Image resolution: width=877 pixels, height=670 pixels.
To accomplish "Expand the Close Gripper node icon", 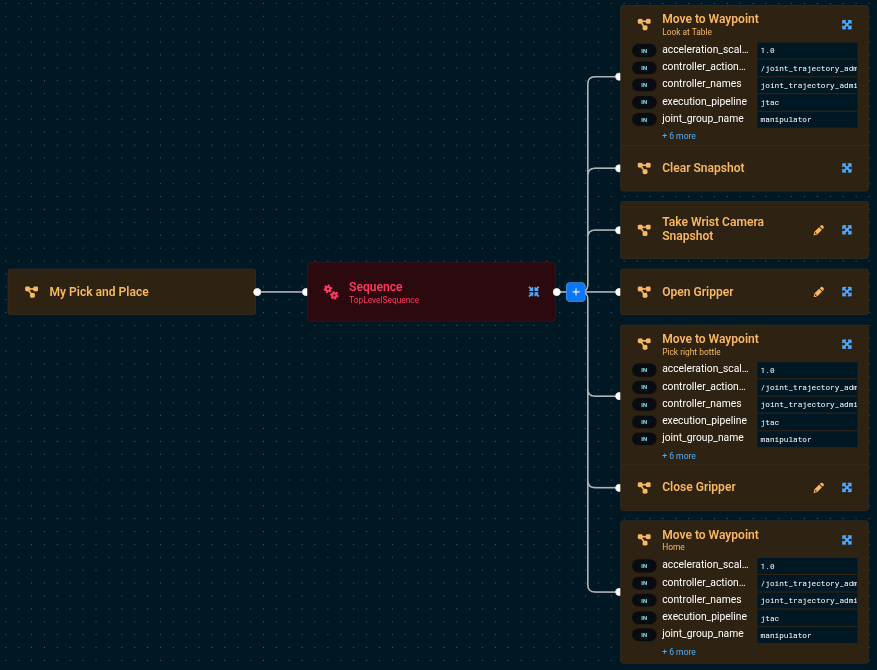I will tap(846, 488).
